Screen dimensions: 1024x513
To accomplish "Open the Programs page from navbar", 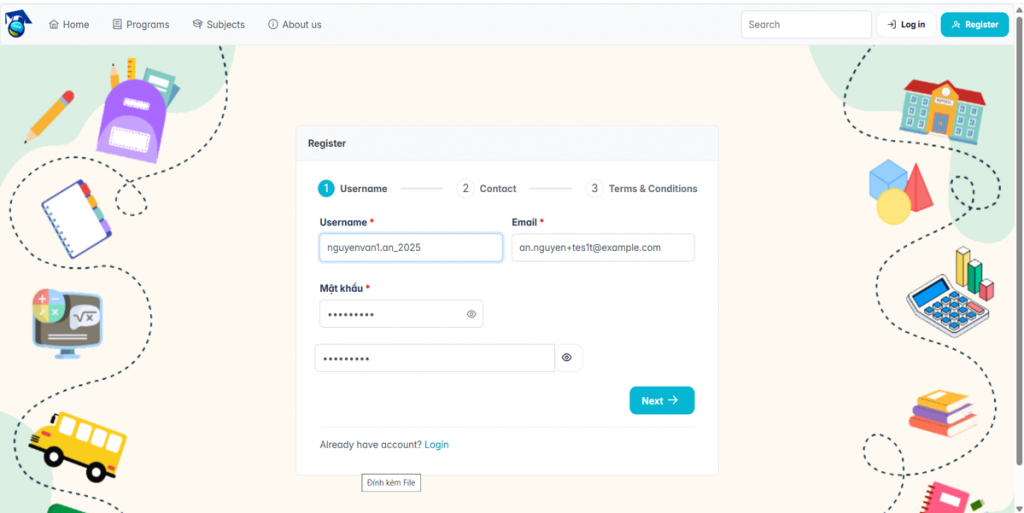I will pos(140,24).
